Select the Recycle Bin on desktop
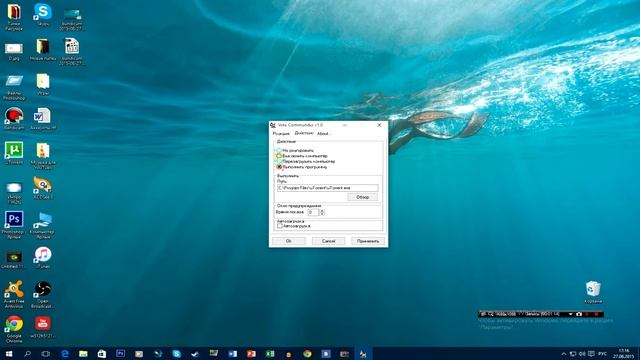 [x=593, y=291]
